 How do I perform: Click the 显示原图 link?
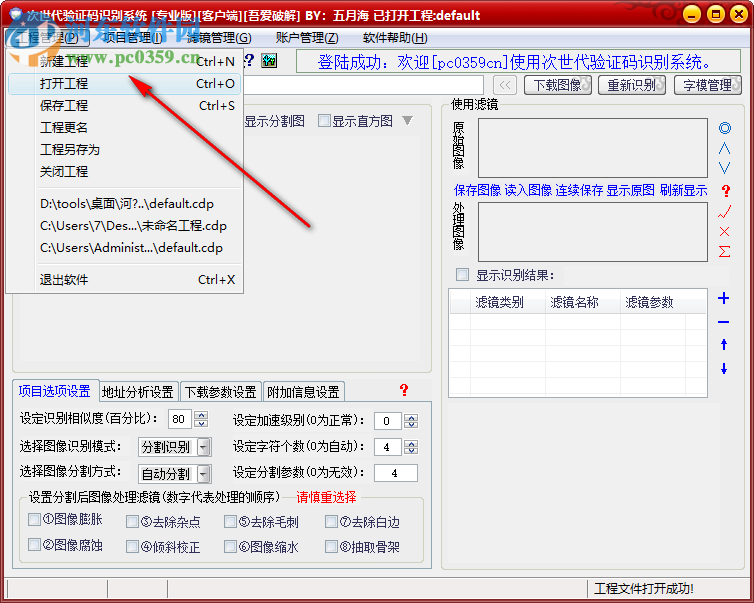pos(630,190)
